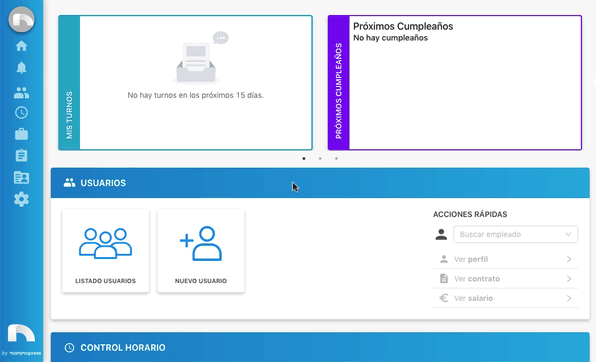
Task: Click the 'No hay cumpleaños' text
Action: point(390,38)
